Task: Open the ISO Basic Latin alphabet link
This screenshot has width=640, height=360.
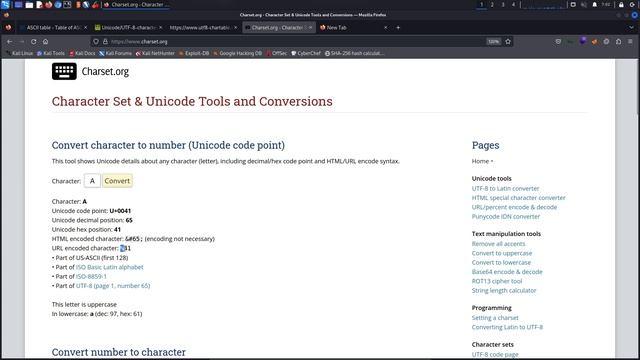Action: 109,267
